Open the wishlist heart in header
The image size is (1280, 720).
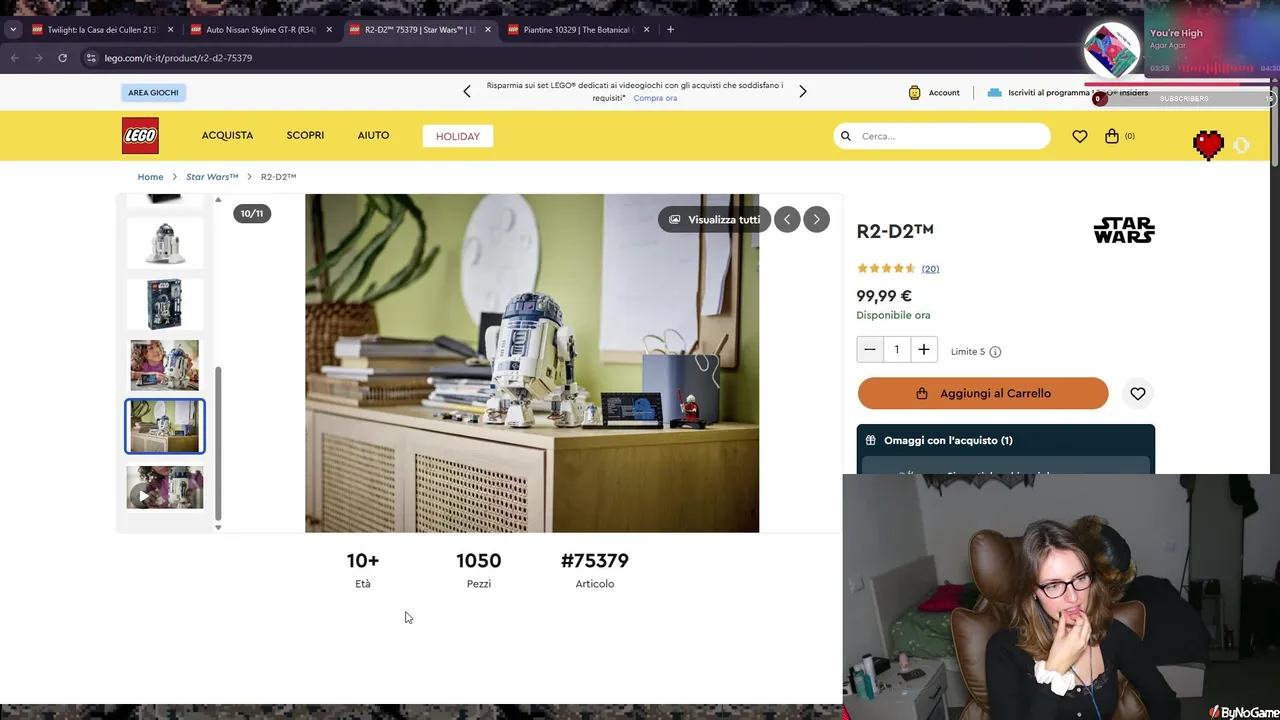(1080, 136)
